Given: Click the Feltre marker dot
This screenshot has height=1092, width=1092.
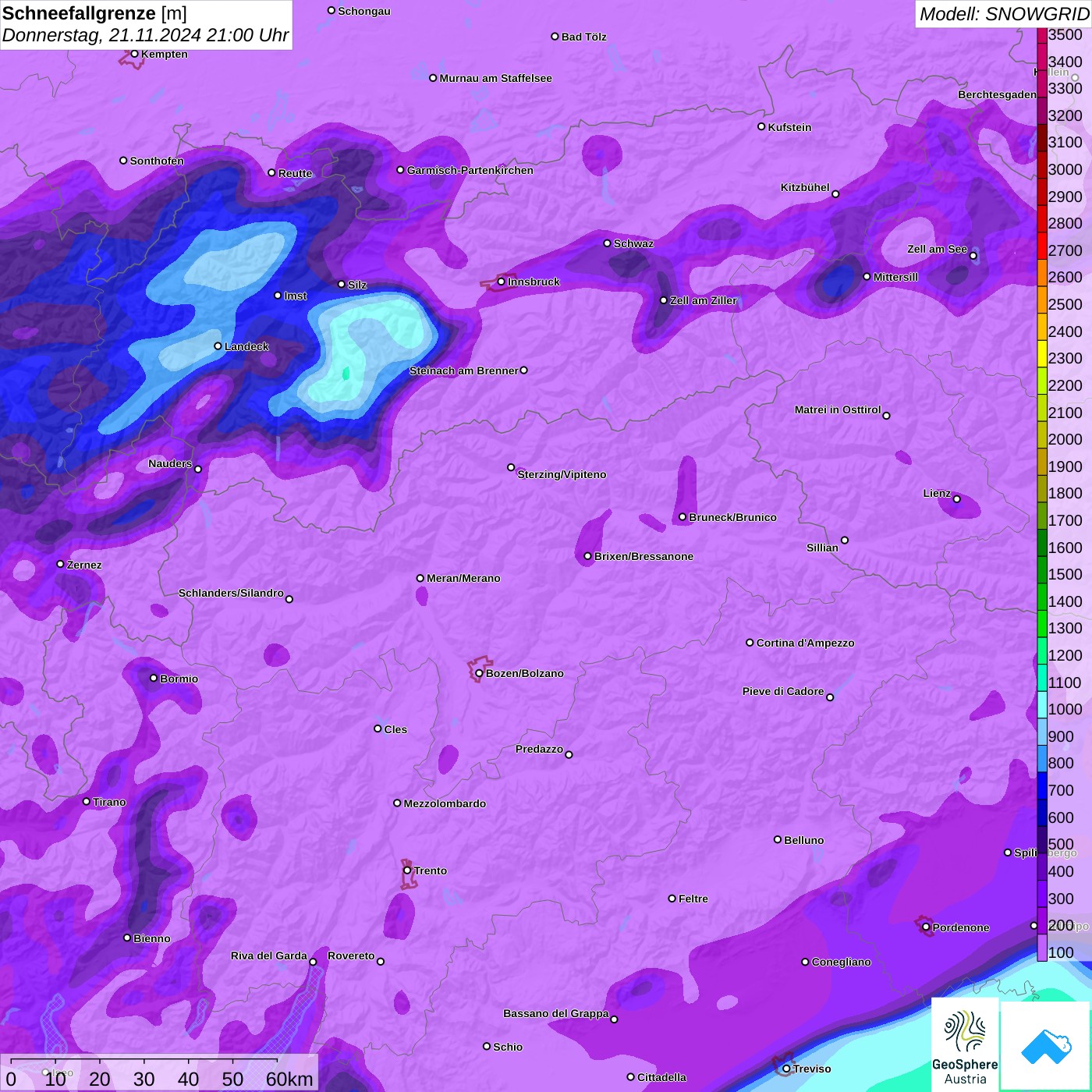Looking at the screenshot, I should click(x=672, y=898).
